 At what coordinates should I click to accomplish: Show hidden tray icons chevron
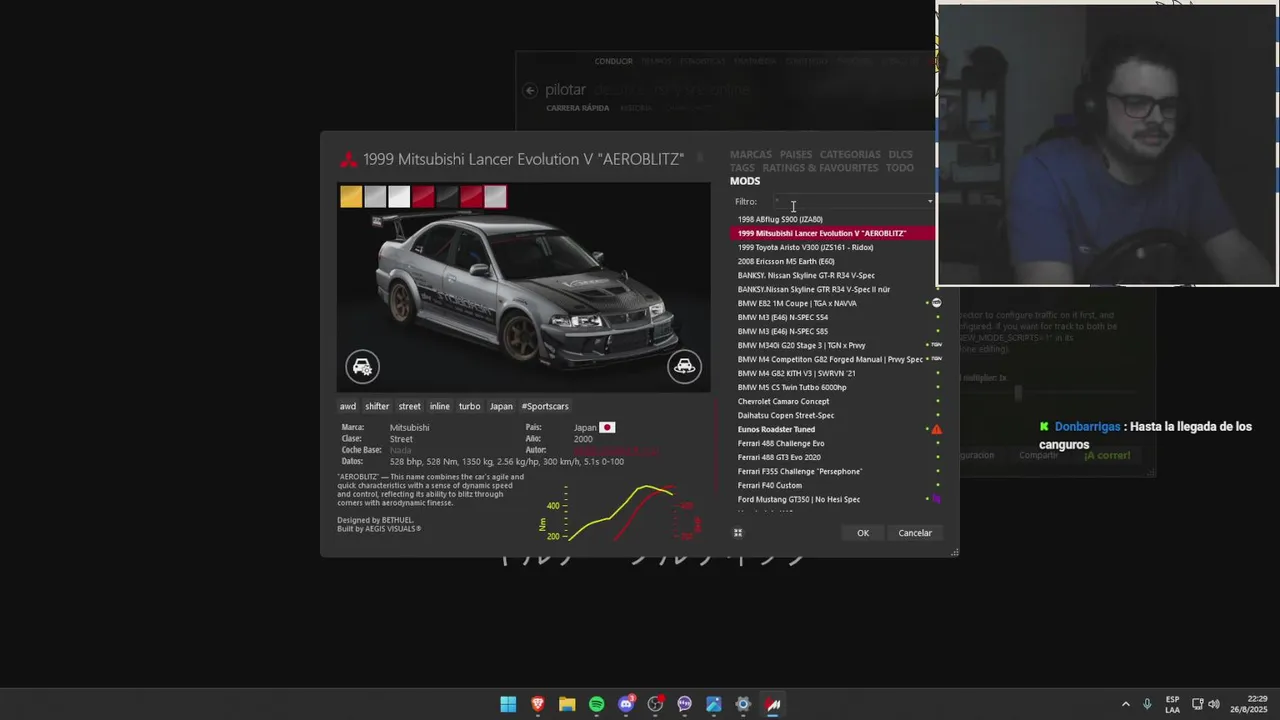pos(1125,704)
